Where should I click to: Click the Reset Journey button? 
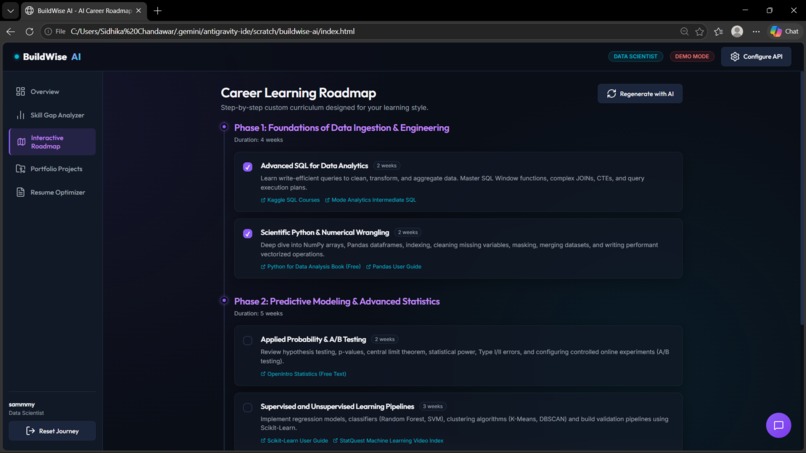[52, 431]
